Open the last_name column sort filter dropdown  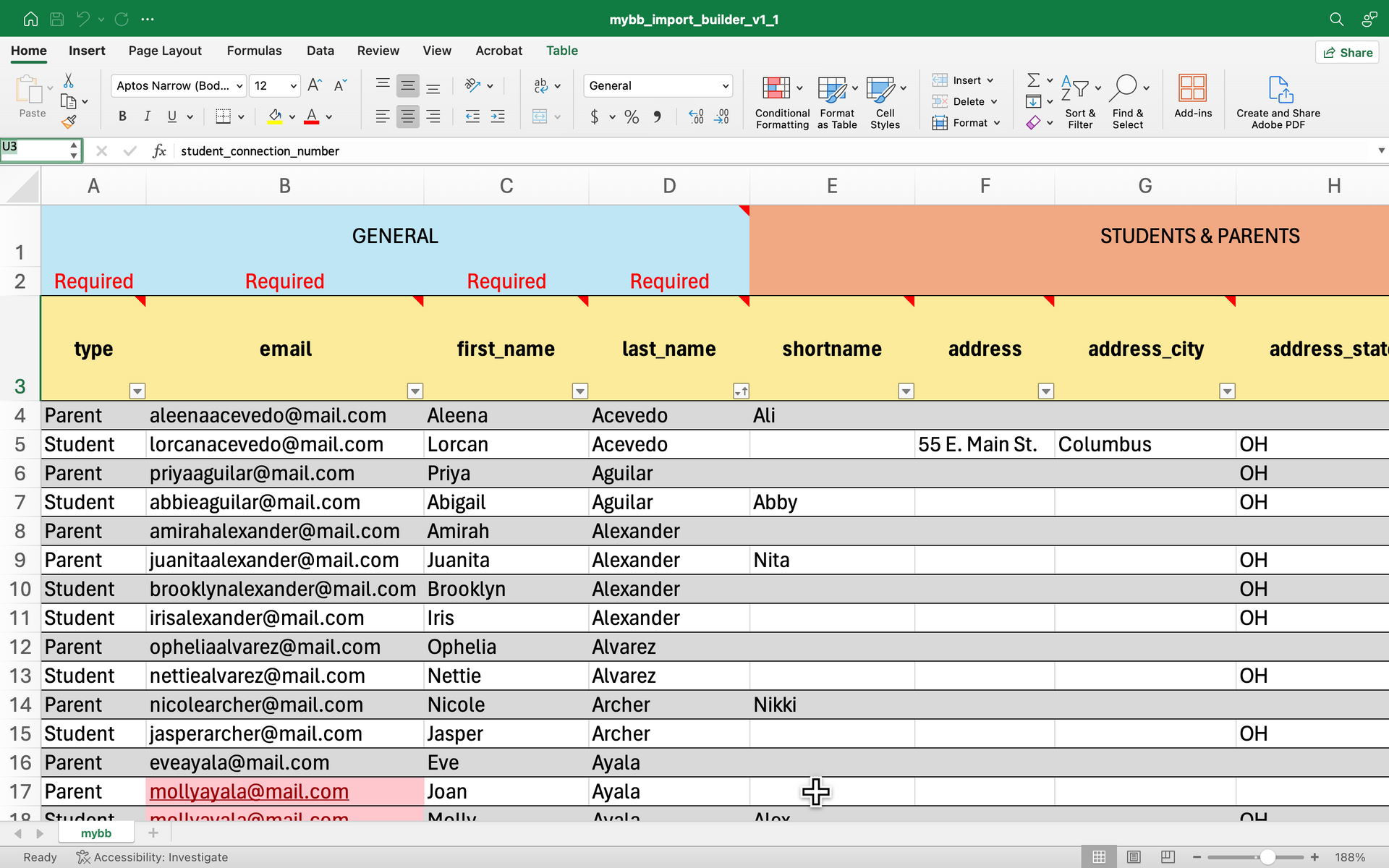pyautogui.click(x=741, y=391)
